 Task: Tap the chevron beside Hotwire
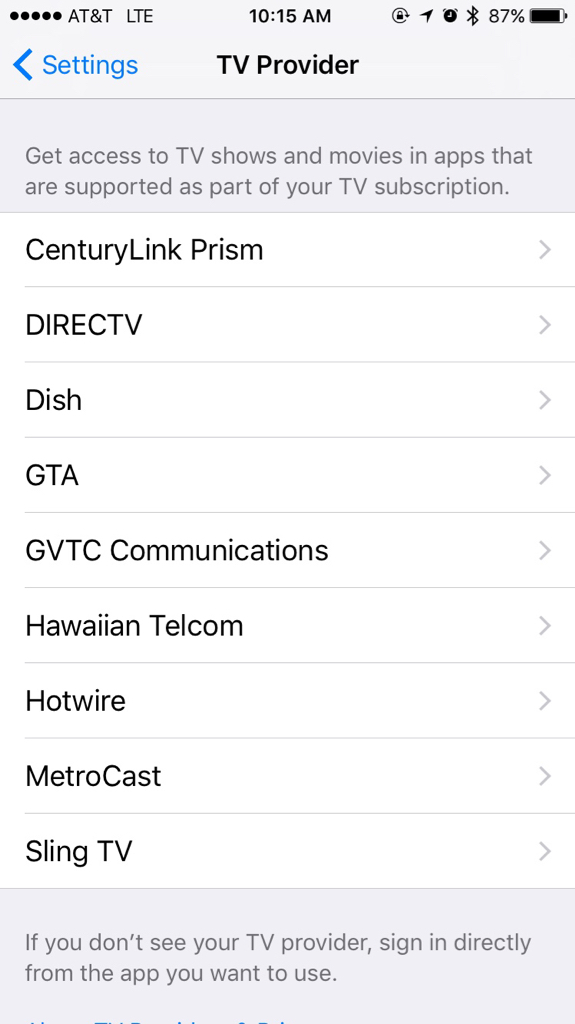click(545, 701)
